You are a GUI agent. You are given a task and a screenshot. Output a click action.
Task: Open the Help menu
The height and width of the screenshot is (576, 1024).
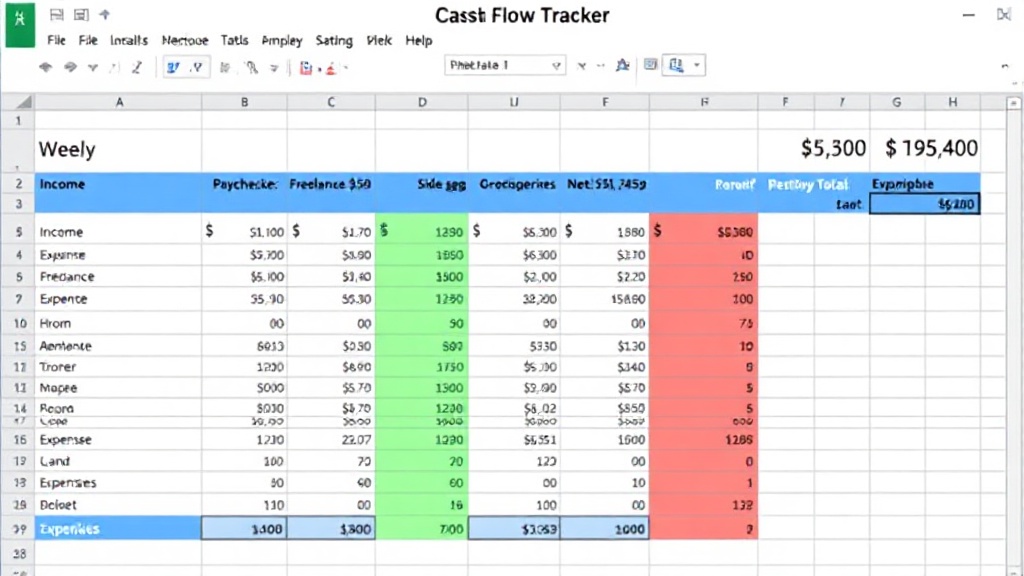point(419,40)
